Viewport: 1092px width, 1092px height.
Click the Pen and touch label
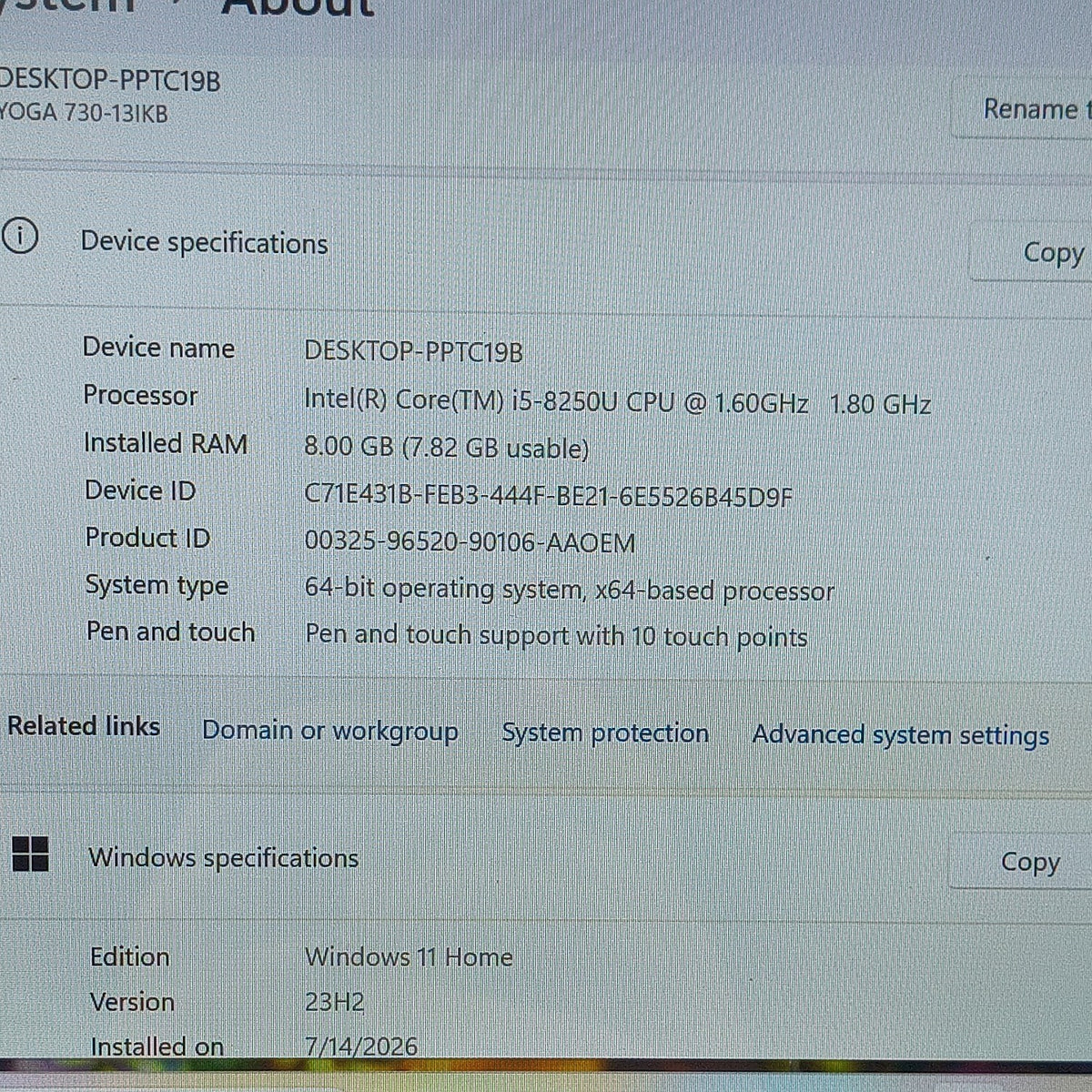tap(170, 632)
